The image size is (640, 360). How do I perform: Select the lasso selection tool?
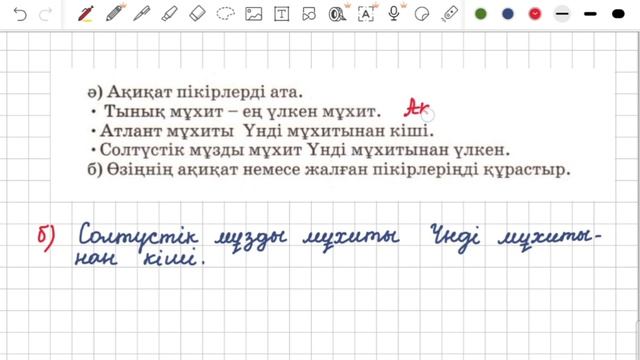click(x=225, y=14)
